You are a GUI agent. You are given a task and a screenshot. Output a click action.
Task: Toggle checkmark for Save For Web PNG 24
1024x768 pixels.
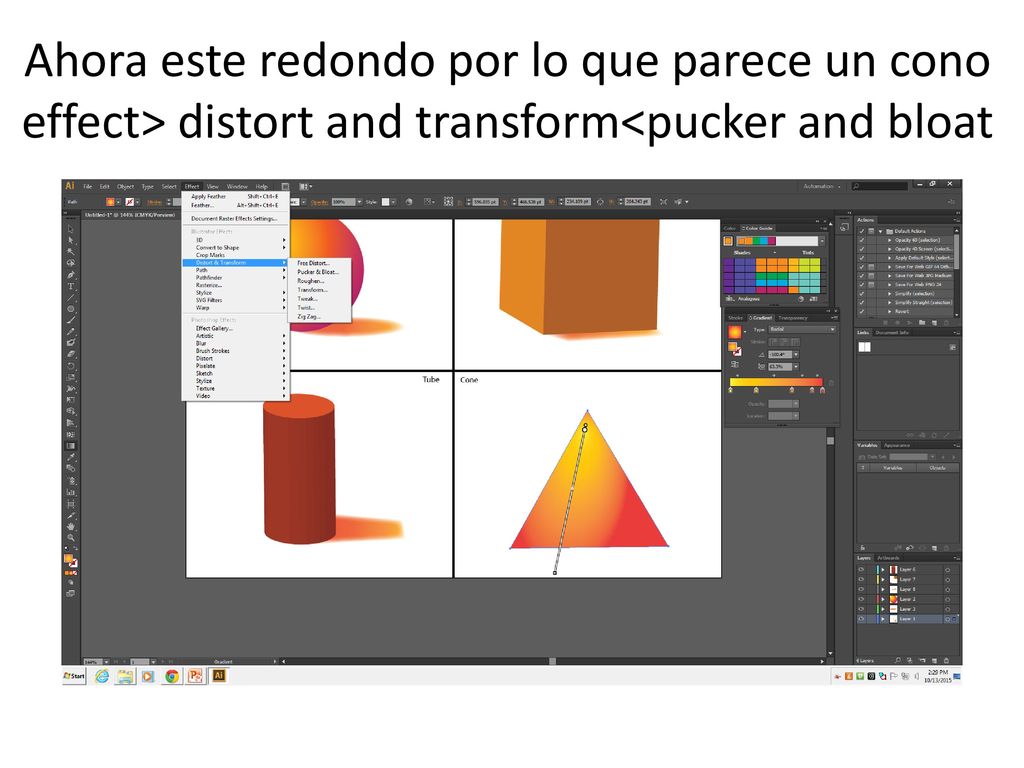pos(862,285)
